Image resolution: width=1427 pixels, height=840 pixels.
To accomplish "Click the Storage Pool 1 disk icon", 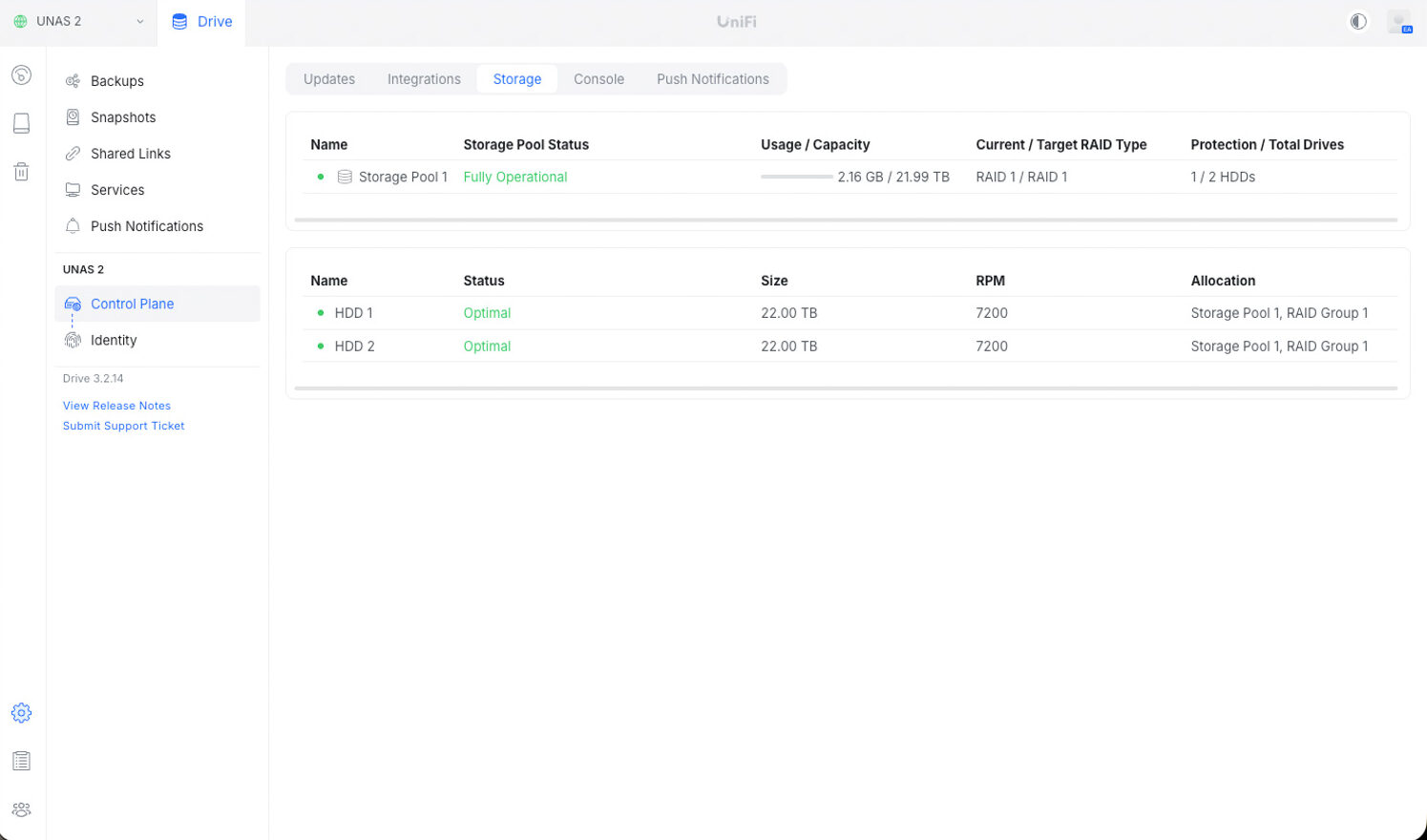I will pos(345,178).
